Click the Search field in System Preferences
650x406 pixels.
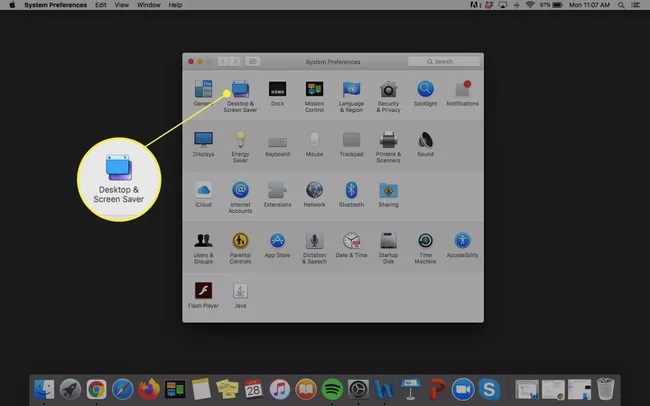point(444,61)
